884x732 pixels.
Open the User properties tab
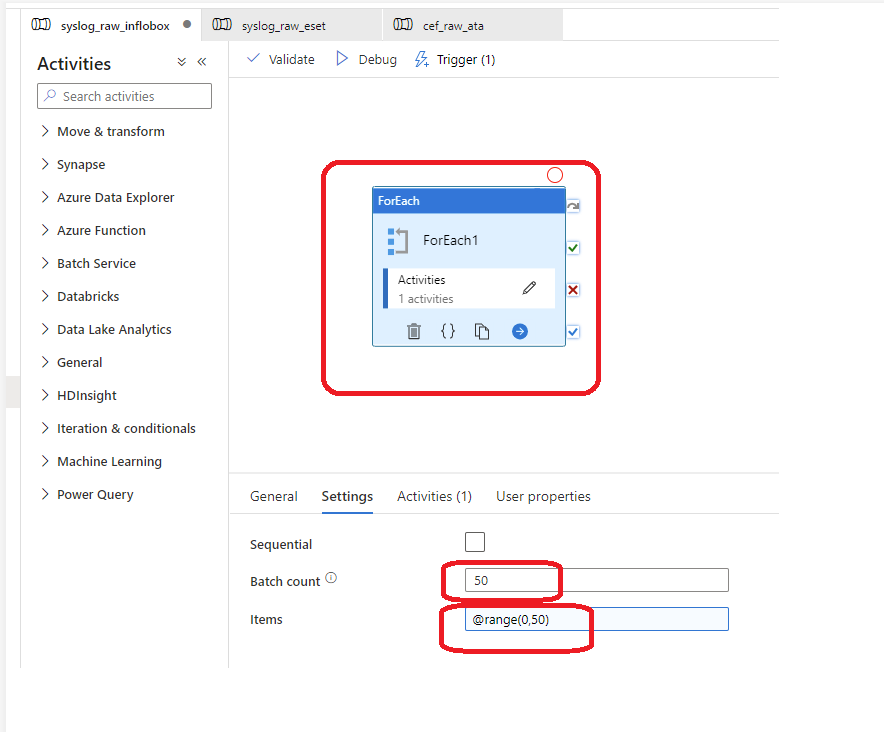(x=543, y=496)
